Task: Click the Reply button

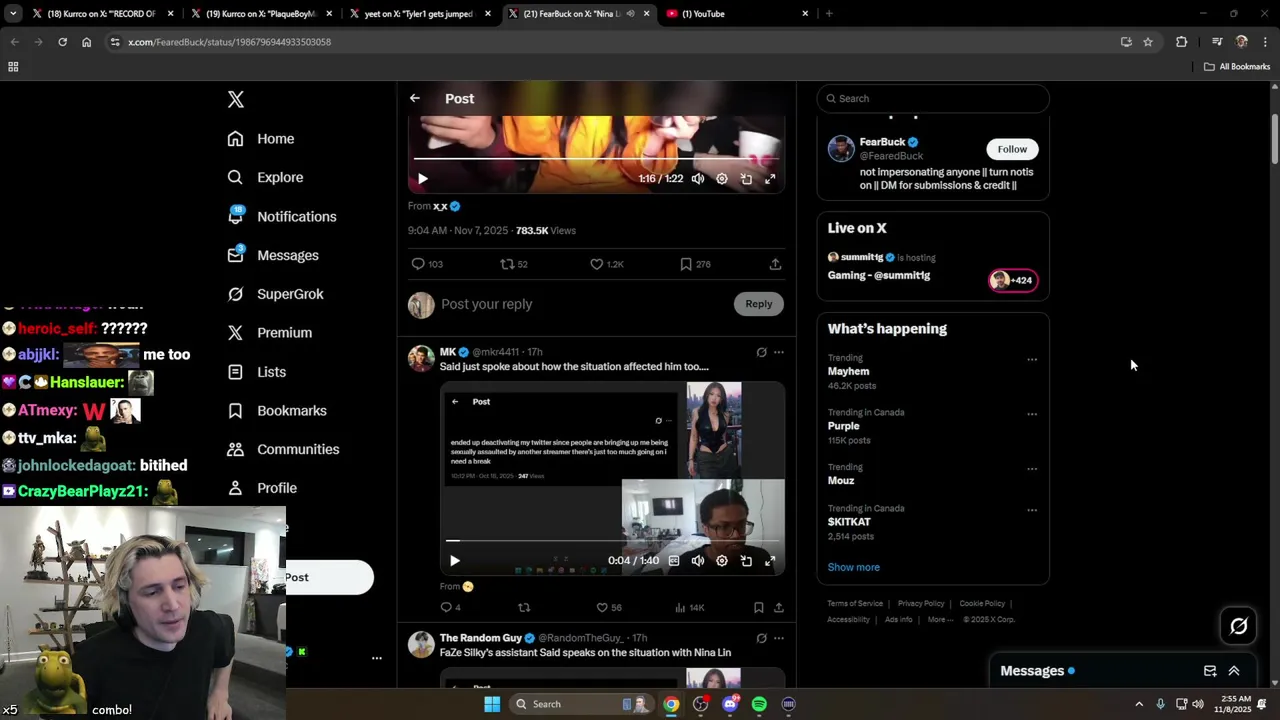Action: 759,304
